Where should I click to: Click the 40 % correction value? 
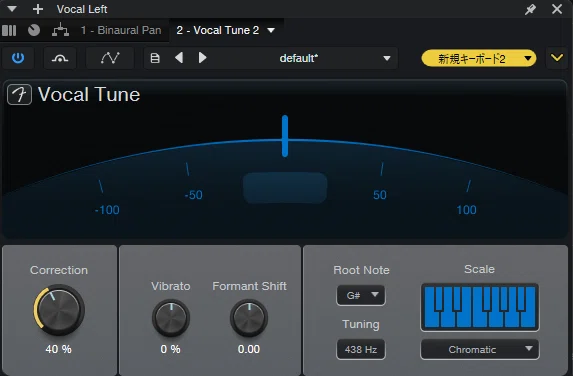pyautogui.click(x=58, y=349)
